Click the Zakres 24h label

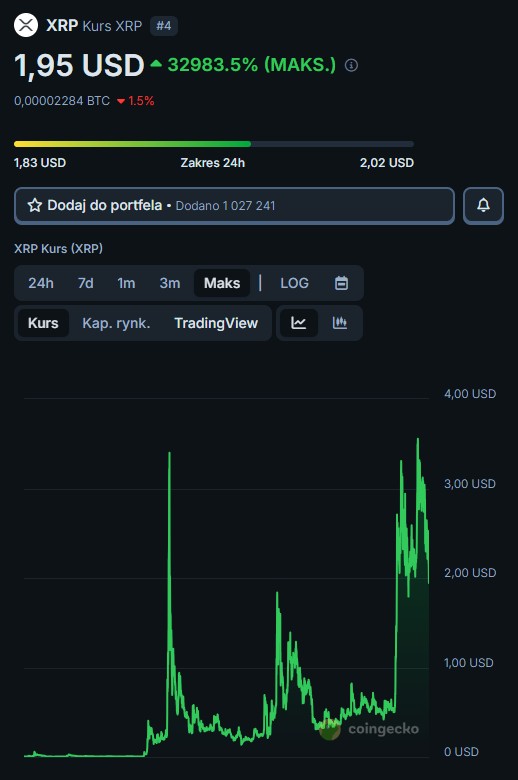pos(212,163)
